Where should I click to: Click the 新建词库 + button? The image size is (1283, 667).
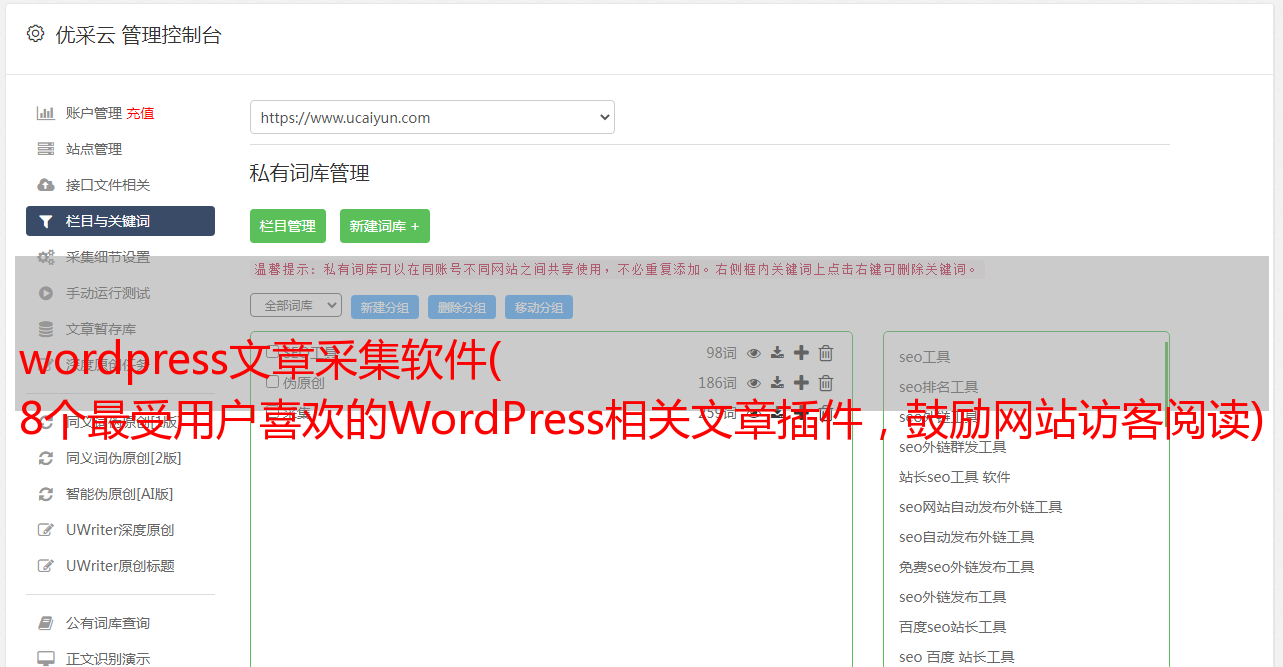385,226
